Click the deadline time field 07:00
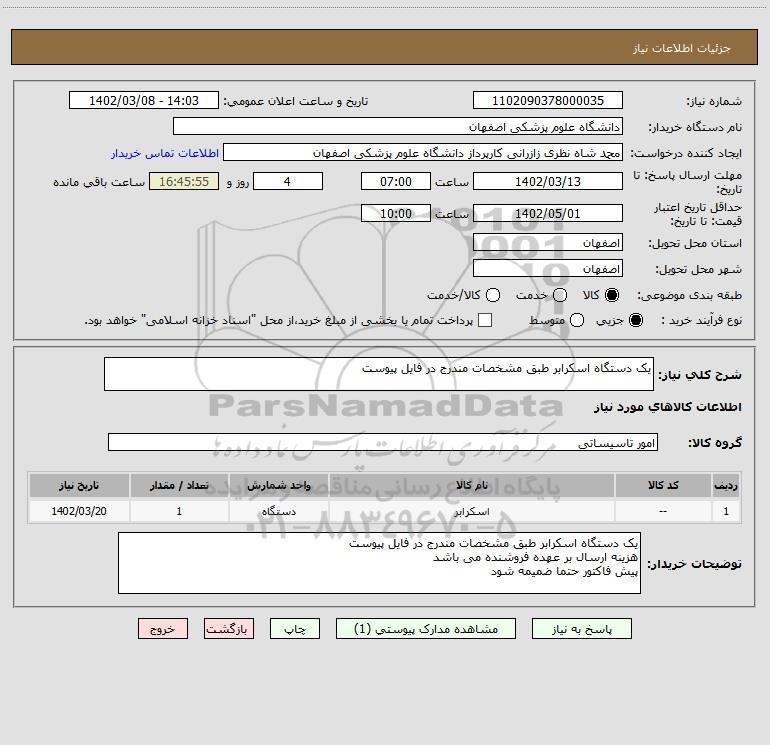Screen dimensions: 770x745 [x=396, y=182]
